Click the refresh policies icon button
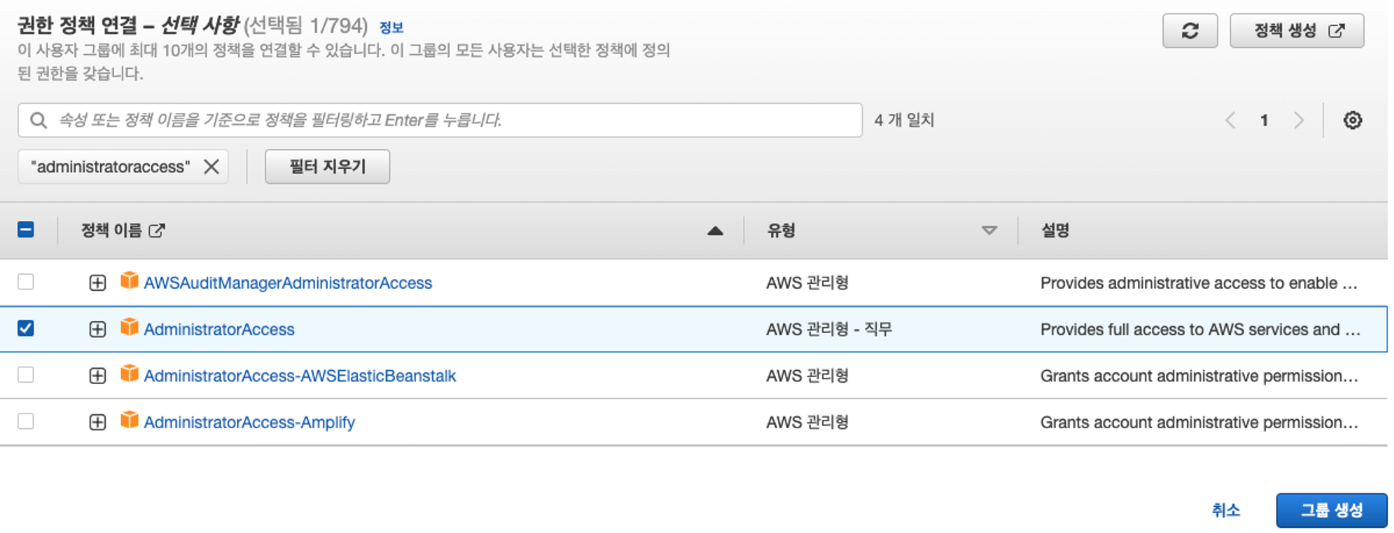Screen dimensions: 1394x533 pyautogui.click(x=1190, y=31)
